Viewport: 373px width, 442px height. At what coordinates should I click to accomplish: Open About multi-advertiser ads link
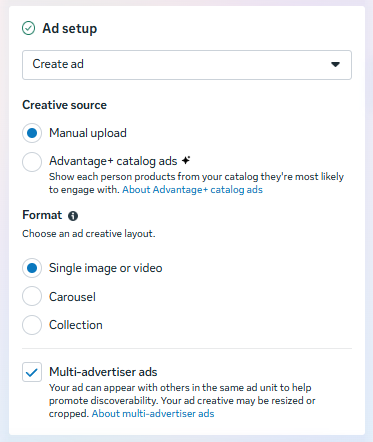[x=153, y=414]
